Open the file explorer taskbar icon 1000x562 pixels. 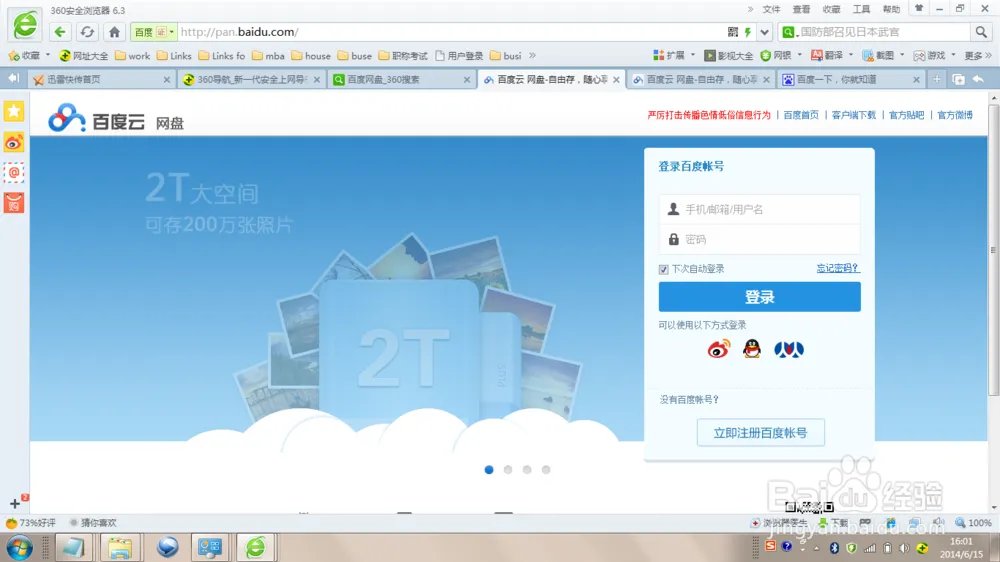119,548
